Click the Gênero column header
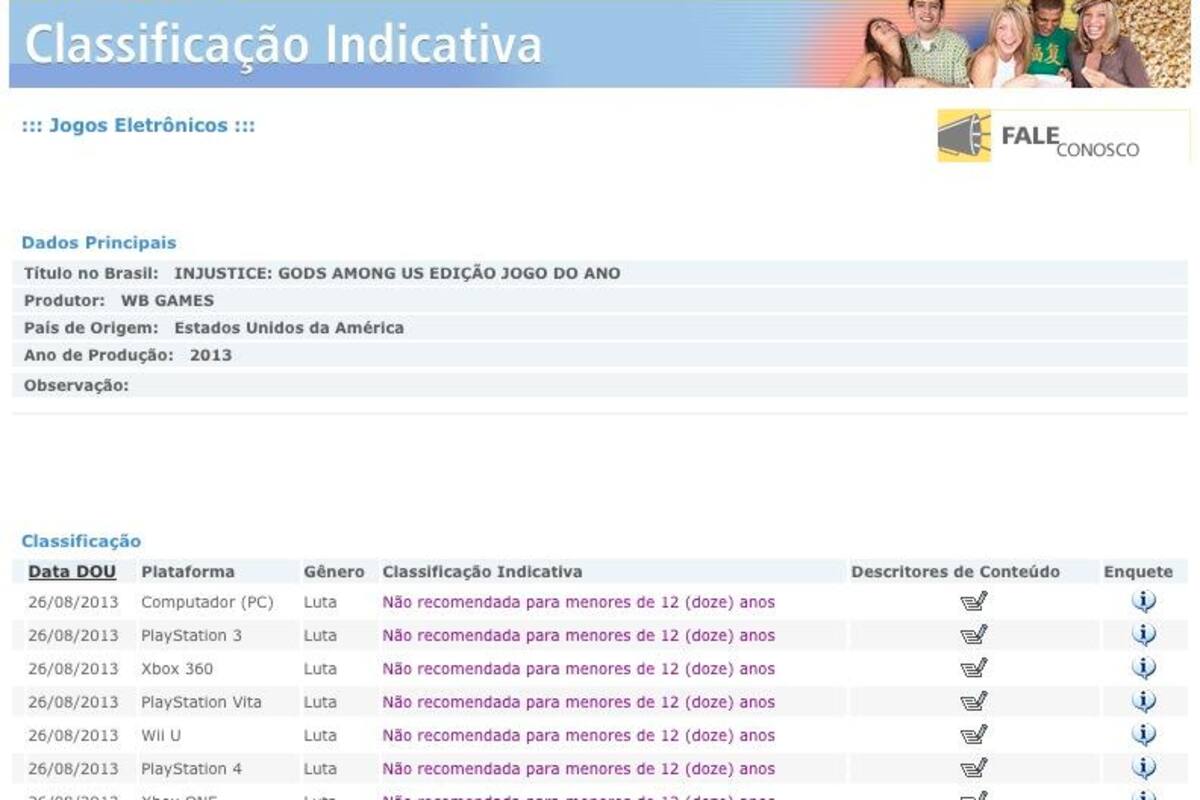The image size is (1200, 800). (x=334, y=572)
